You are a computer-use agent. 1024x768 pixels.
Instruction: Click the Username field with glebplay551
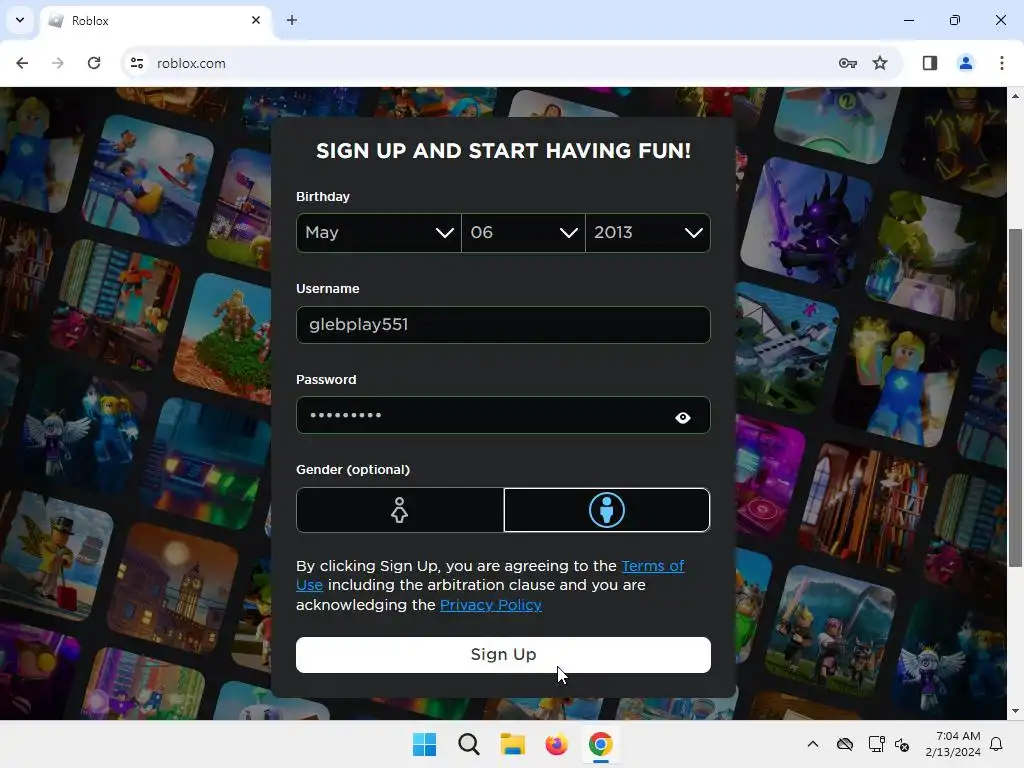click(x=503, y=325)
